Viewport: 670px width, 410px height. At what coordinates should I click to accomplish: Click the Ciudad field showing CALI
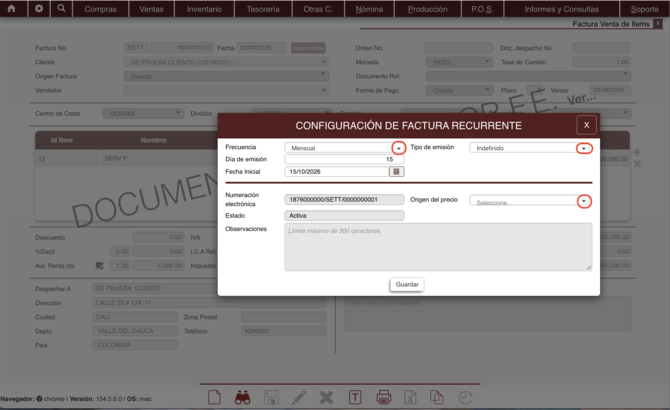(x=135, y=317)
